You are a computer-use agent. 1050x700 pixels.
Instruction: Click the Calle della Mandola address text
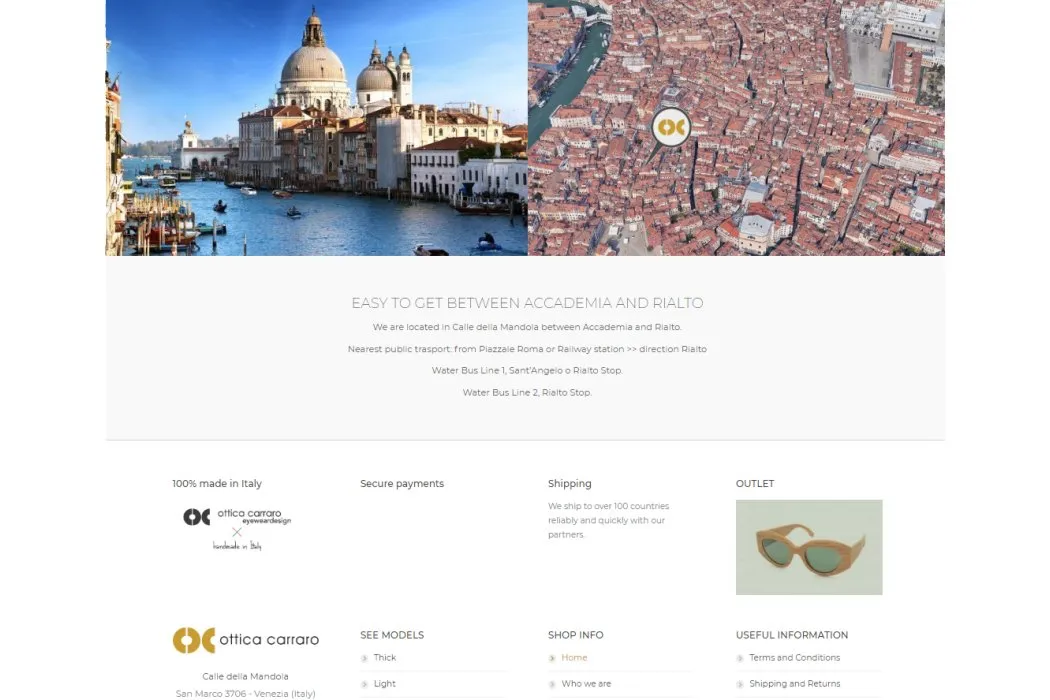246,677
